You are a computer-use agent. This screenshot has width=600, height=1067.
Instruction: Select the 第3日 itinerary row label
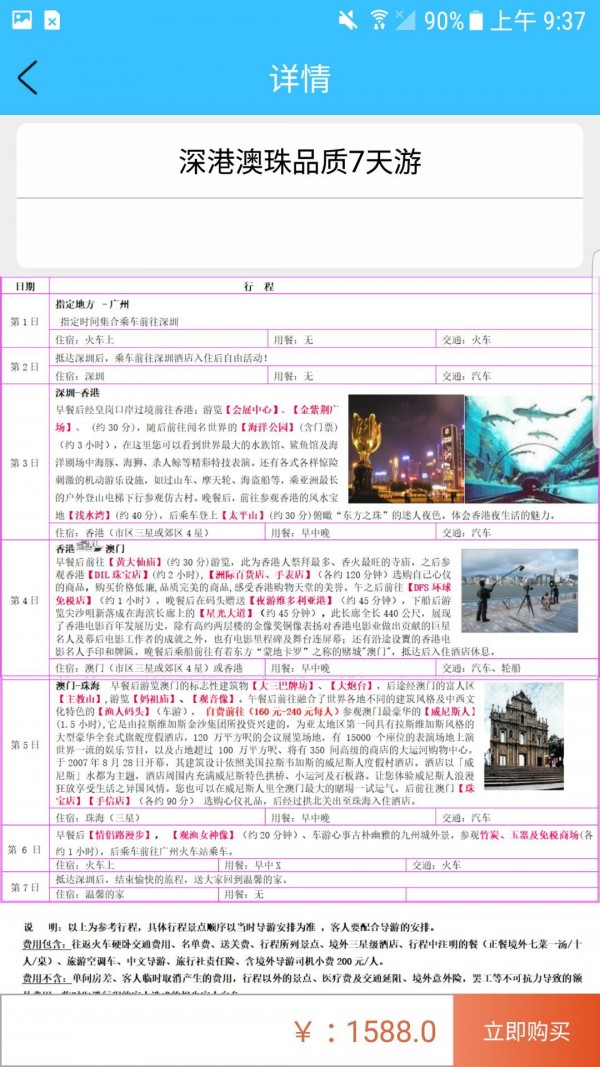click(x=25, y=462)
